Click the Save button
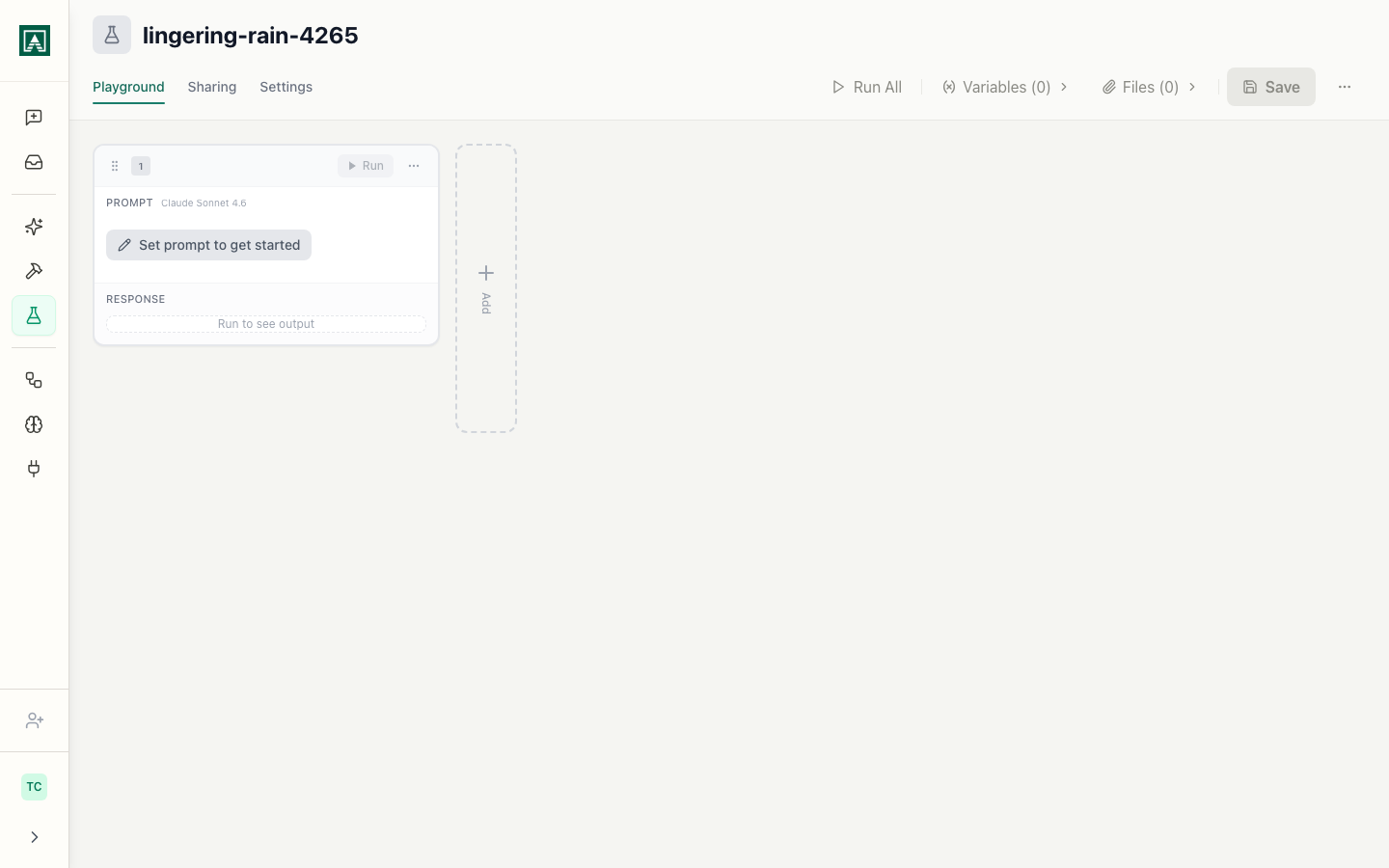 [x=1270, y=87]
